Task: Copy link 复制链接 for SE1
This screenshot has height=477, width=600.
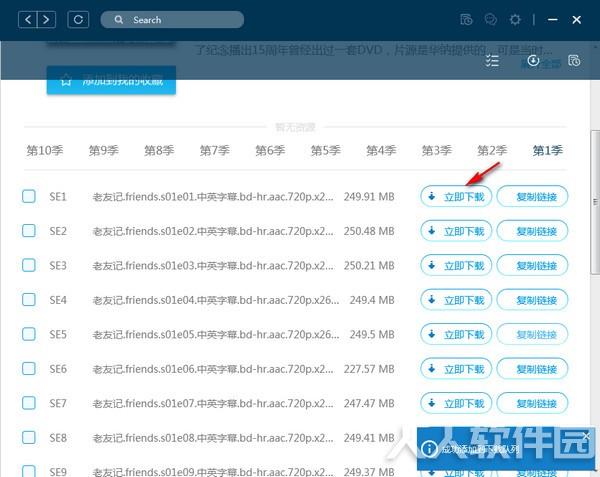Action: (532, 197)
